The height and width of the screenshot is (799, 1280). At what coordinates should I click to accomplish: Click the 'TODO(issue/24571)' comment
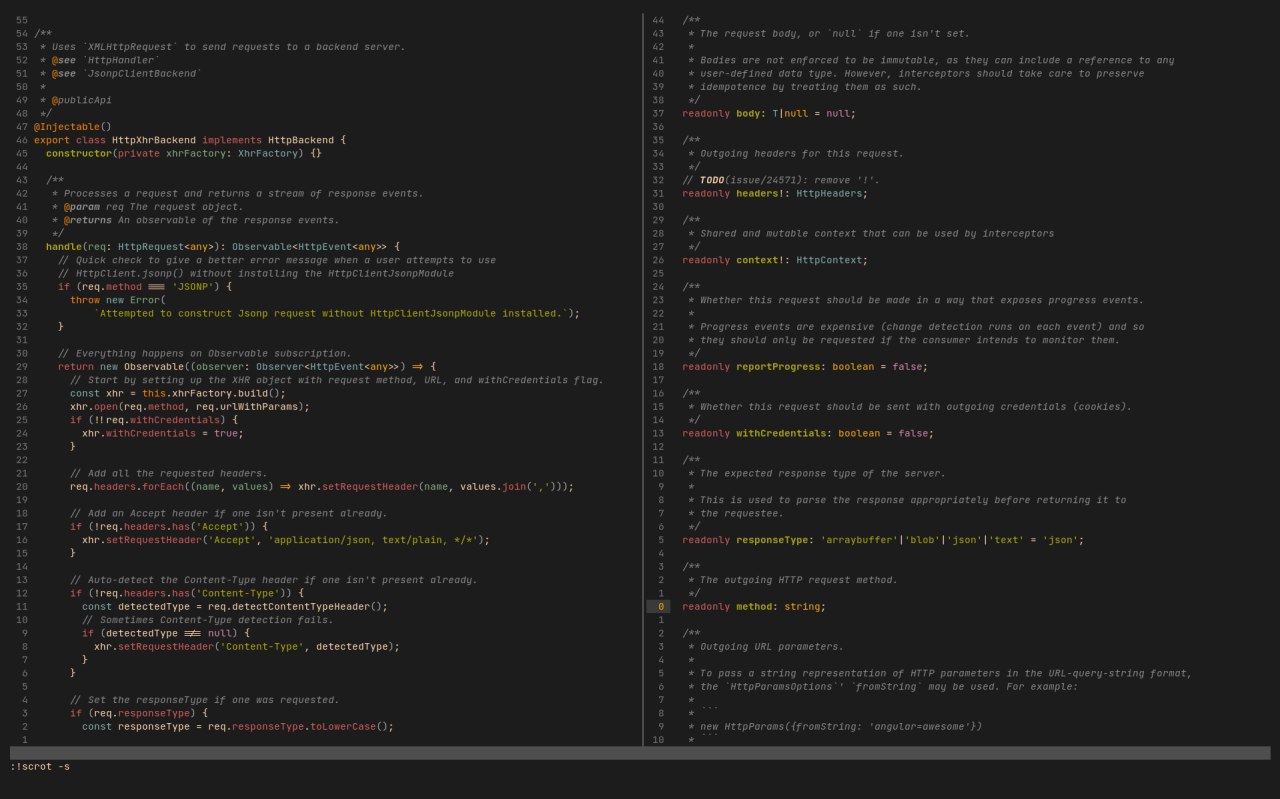[781, 180]
